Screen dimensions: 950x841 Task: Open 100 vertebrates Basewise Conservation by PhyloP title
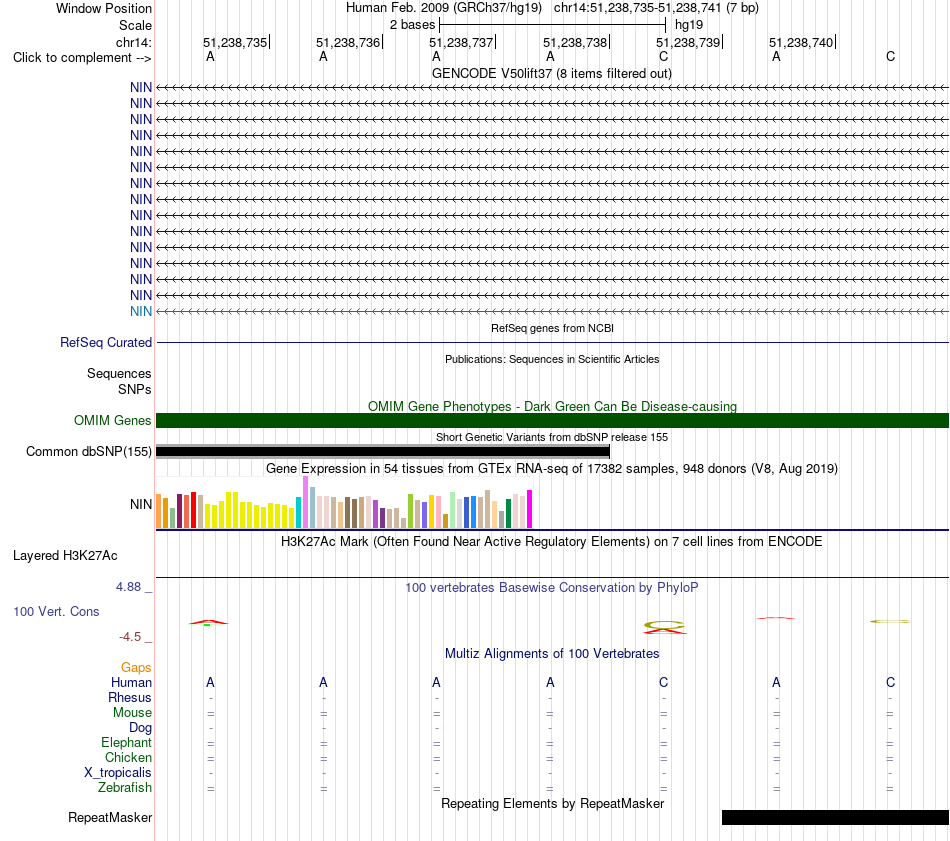tap(552, 588)
